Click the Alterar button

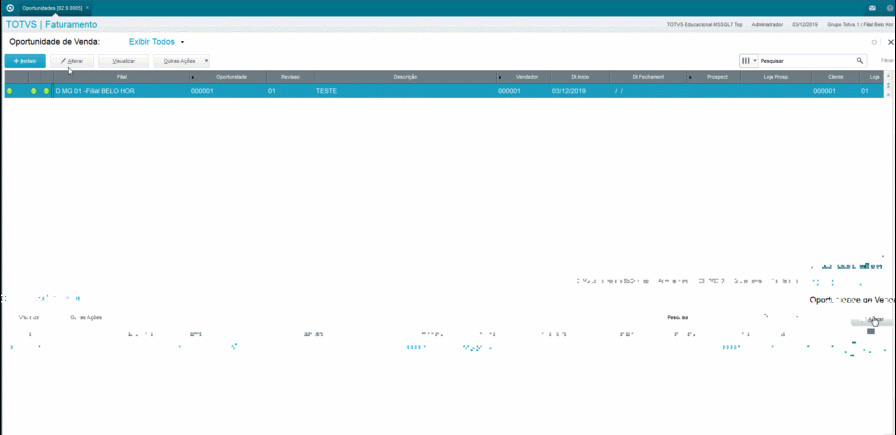72,61
